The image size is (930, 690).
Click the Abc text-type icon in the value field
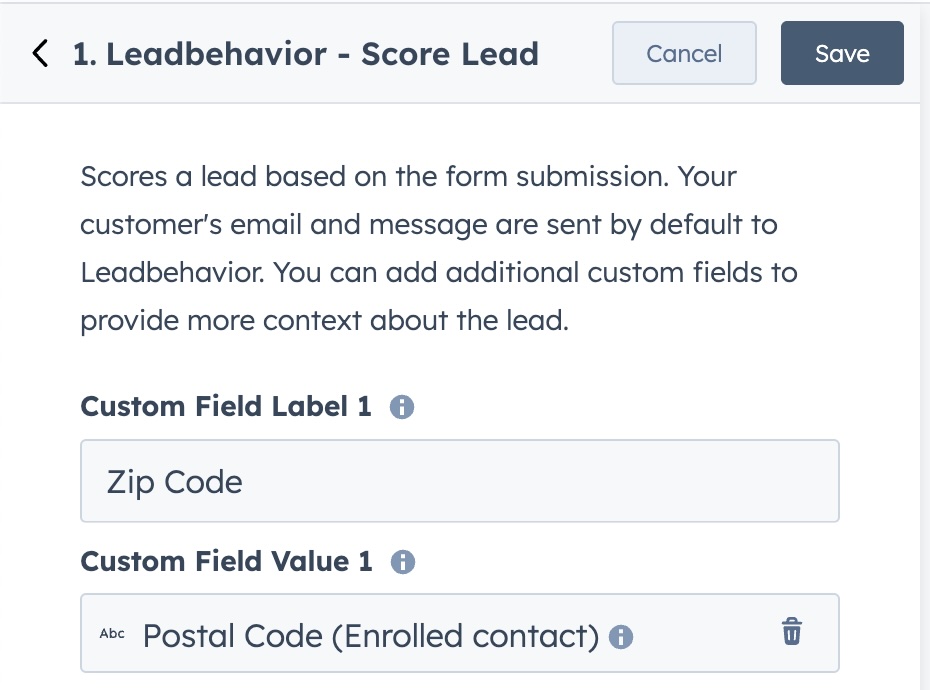[x=113, y=632]
